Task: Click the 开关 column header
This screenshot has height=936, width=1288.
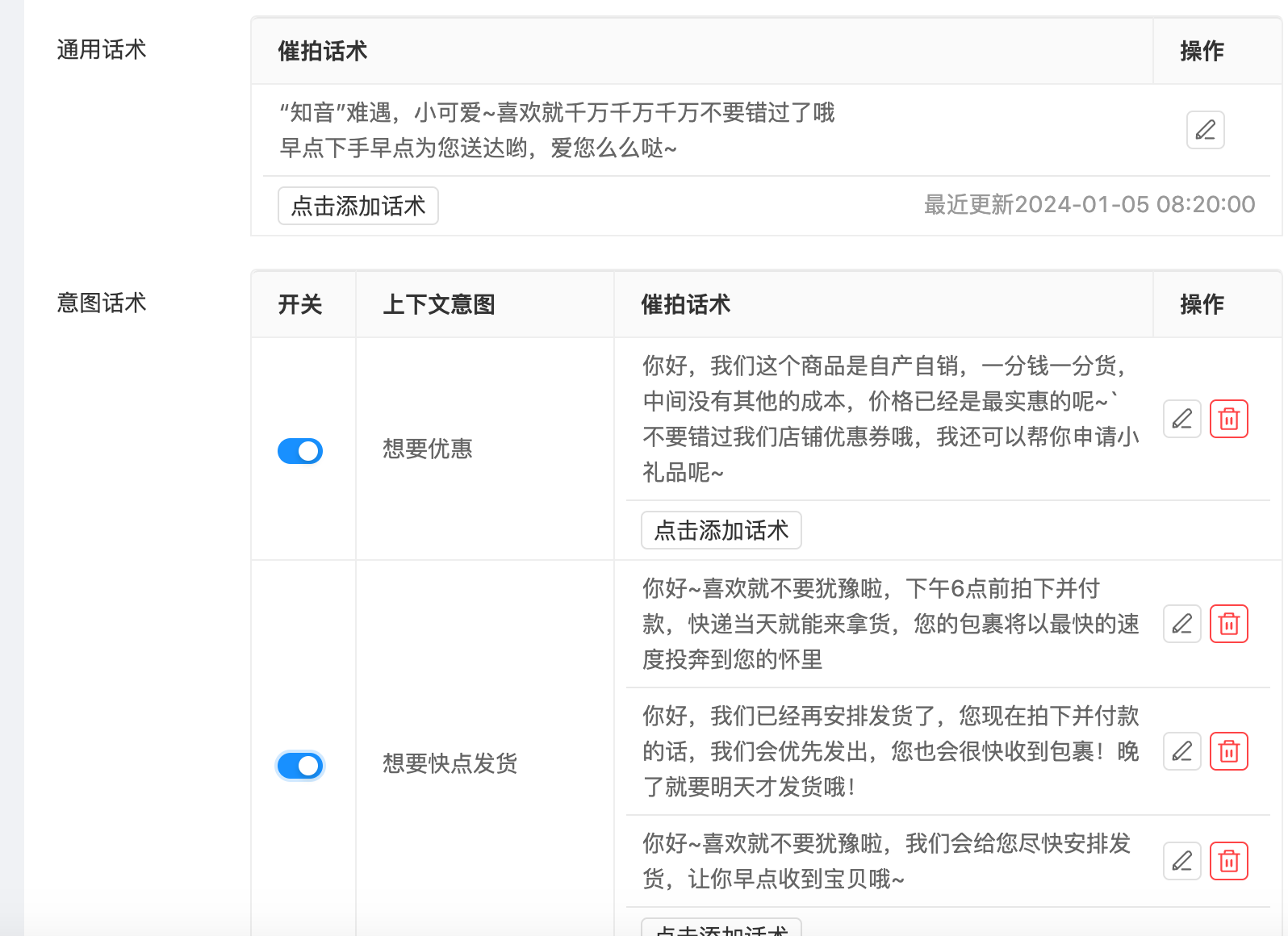Action: (x=300, y=304)
